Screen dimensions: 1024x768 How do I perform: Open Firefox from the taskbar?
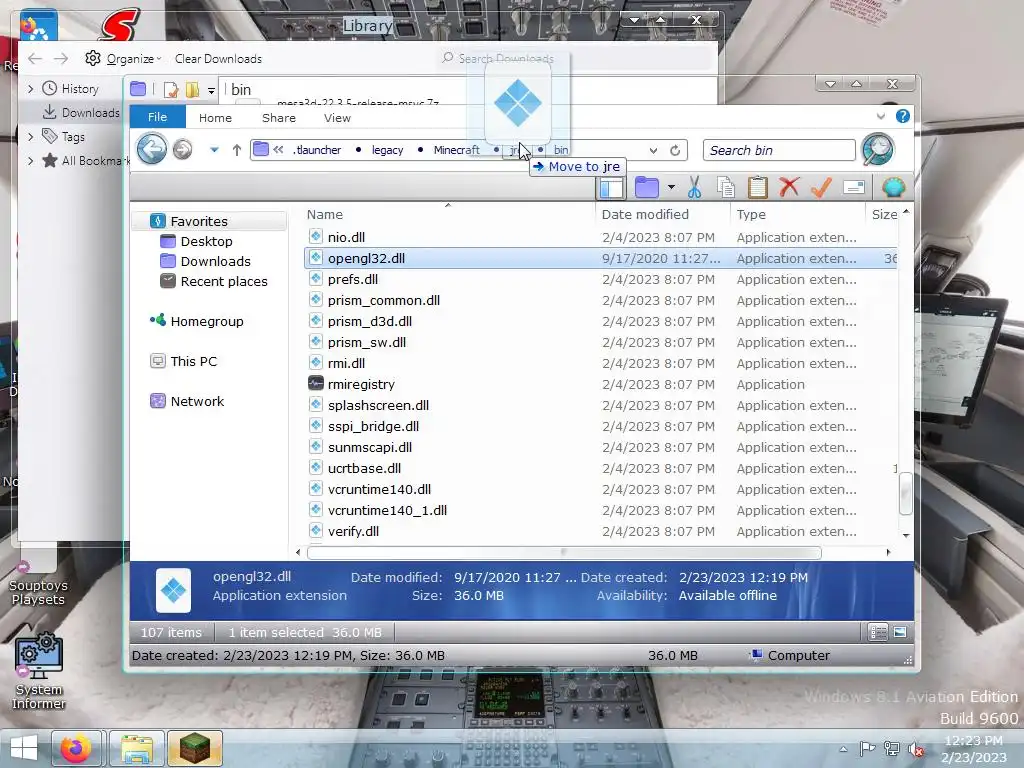pyautogui.click(x=76, y=748)
